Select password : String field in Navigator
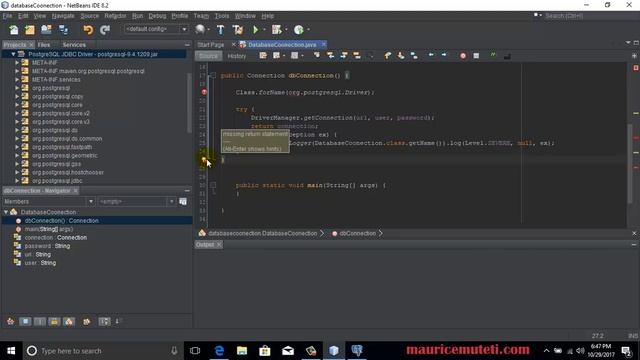 [x=47, y=246]
